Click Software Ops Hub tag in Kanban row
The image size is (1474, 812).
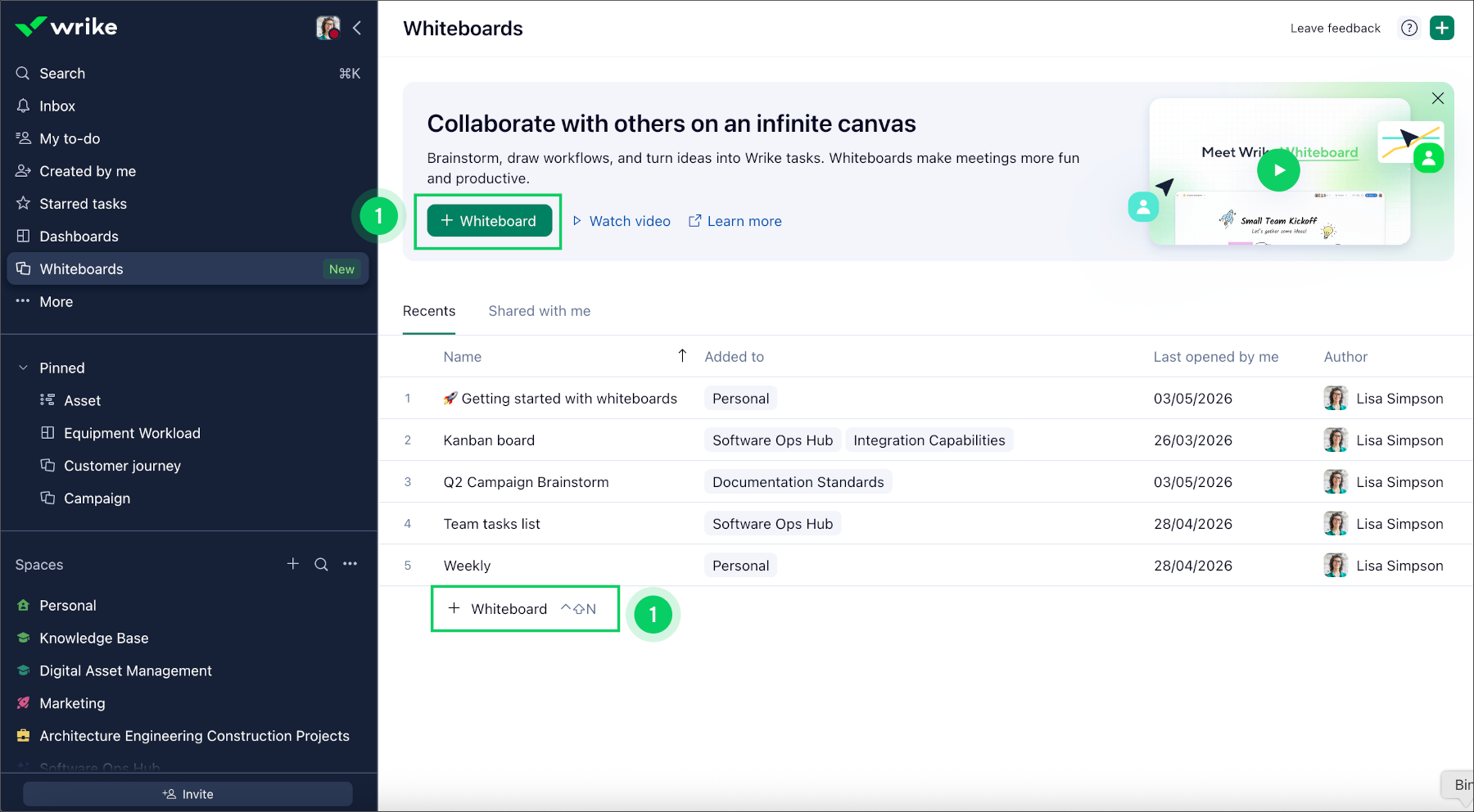coord(772,440)
